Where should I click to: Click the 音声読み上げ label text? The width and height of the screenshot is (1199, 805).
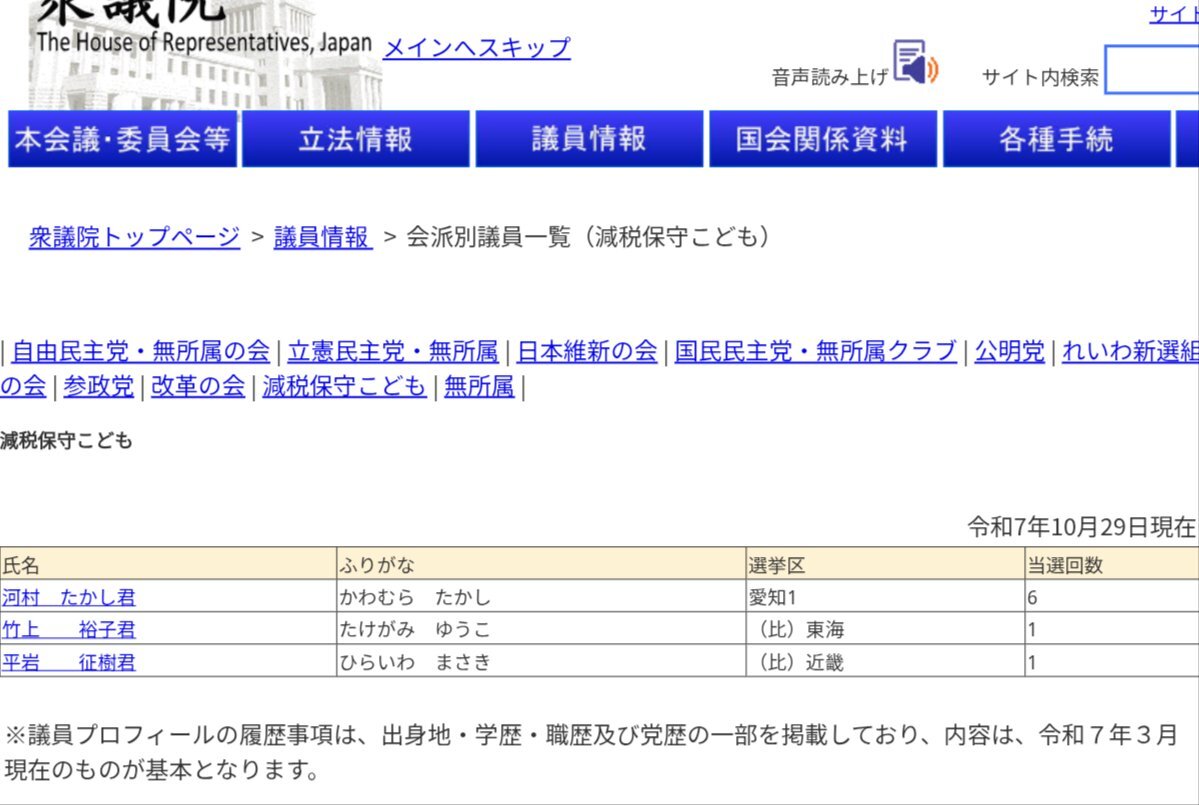[830, 77]
